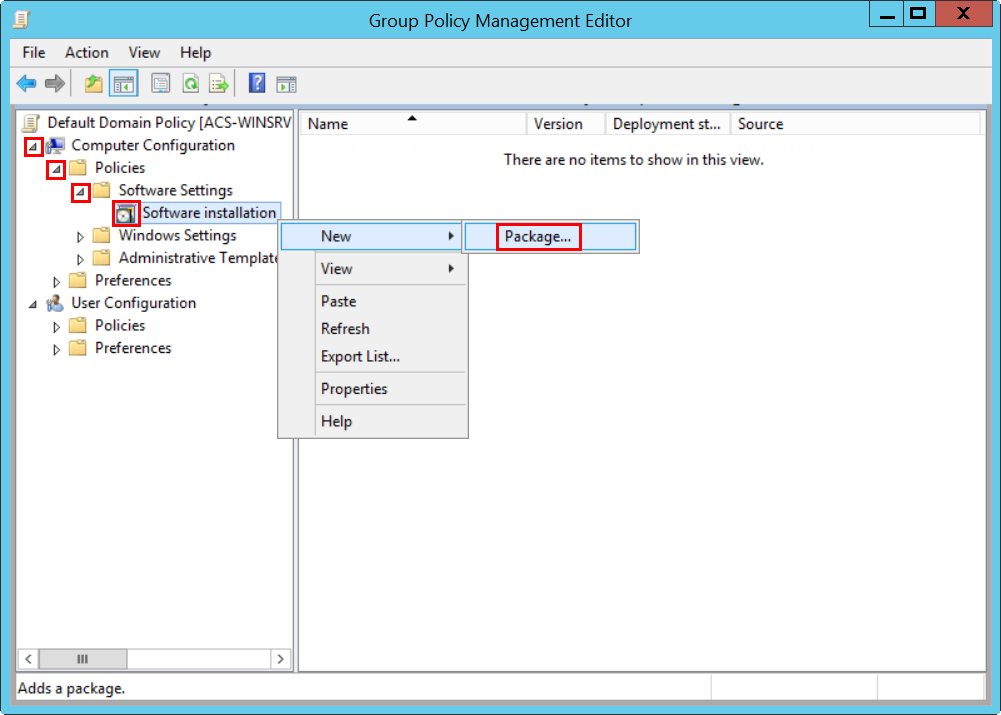1001x715 pixels.
Task: Select Package... from the New submenu
Action: (538, 237)
